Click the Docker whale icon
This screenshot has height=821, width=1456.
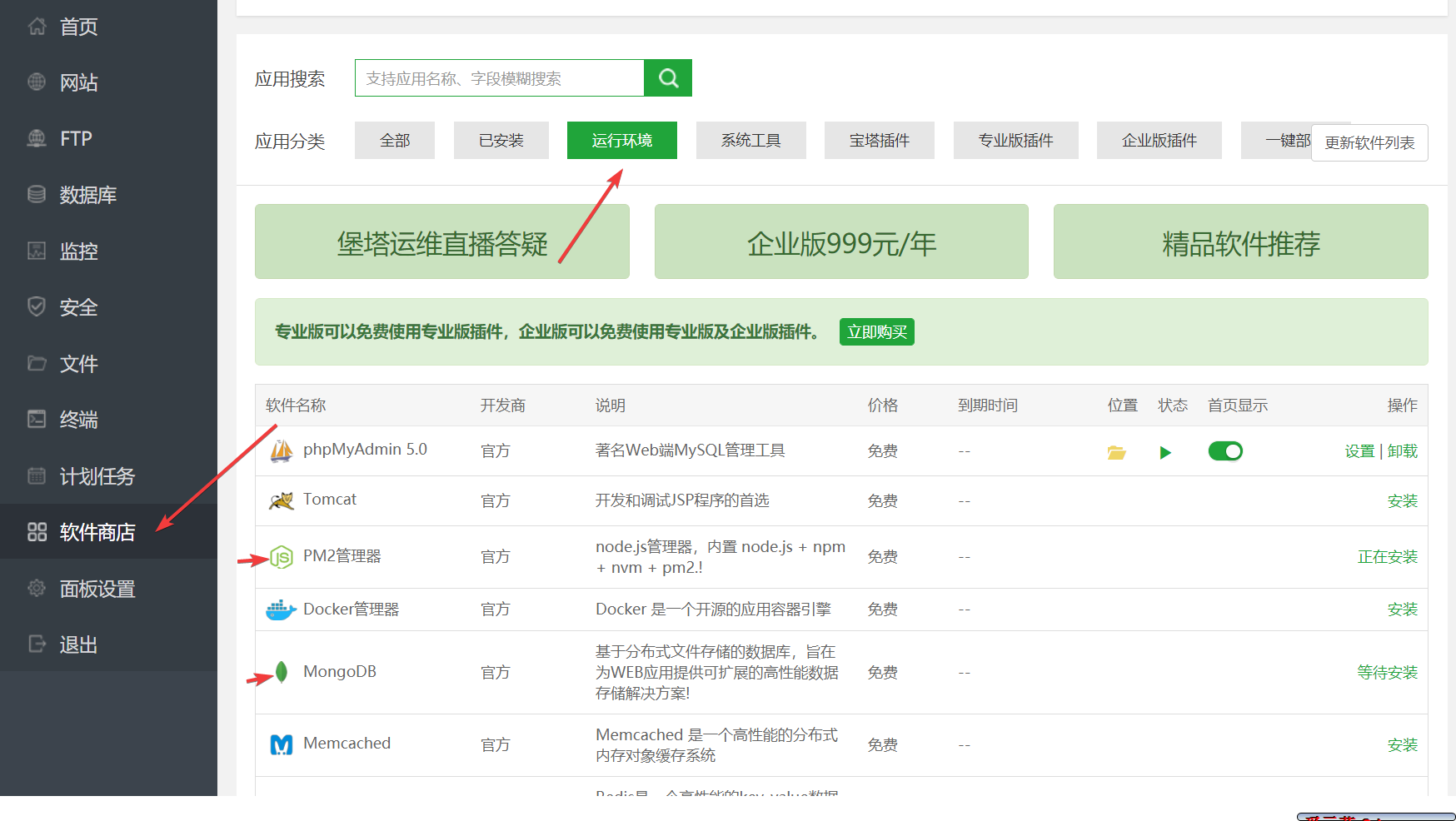tap(281, 610)
